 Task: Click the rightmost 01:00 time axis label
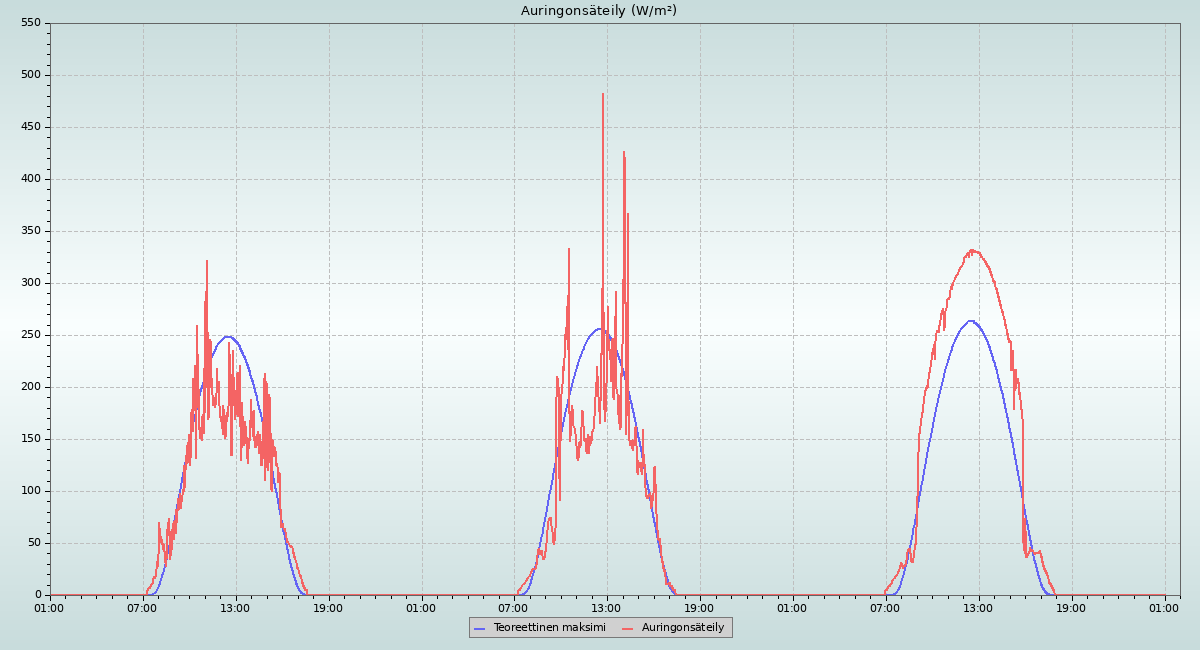(1164, 608)
